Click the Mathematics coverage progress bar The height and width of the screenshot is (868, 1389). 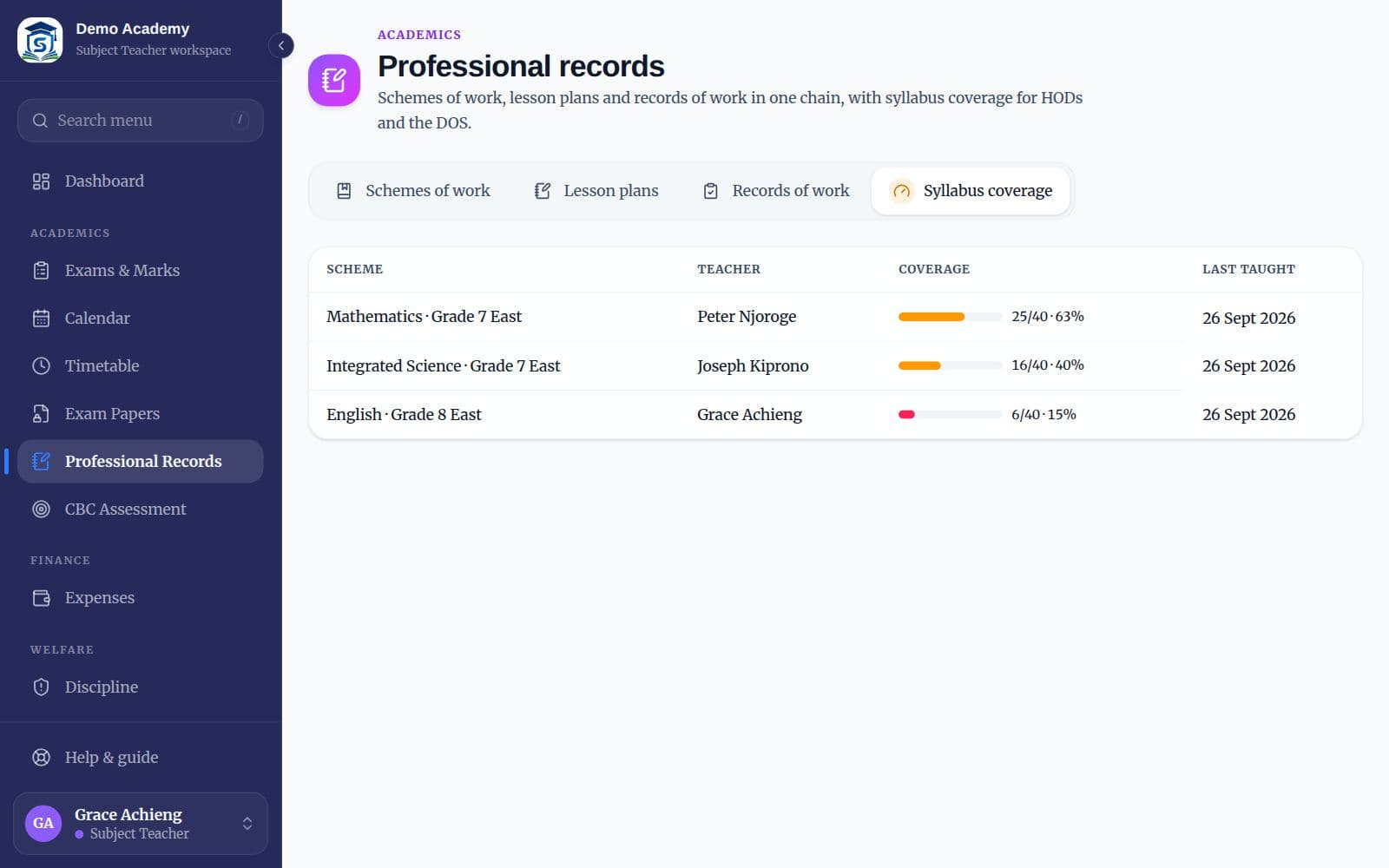[x=950, y=317]
